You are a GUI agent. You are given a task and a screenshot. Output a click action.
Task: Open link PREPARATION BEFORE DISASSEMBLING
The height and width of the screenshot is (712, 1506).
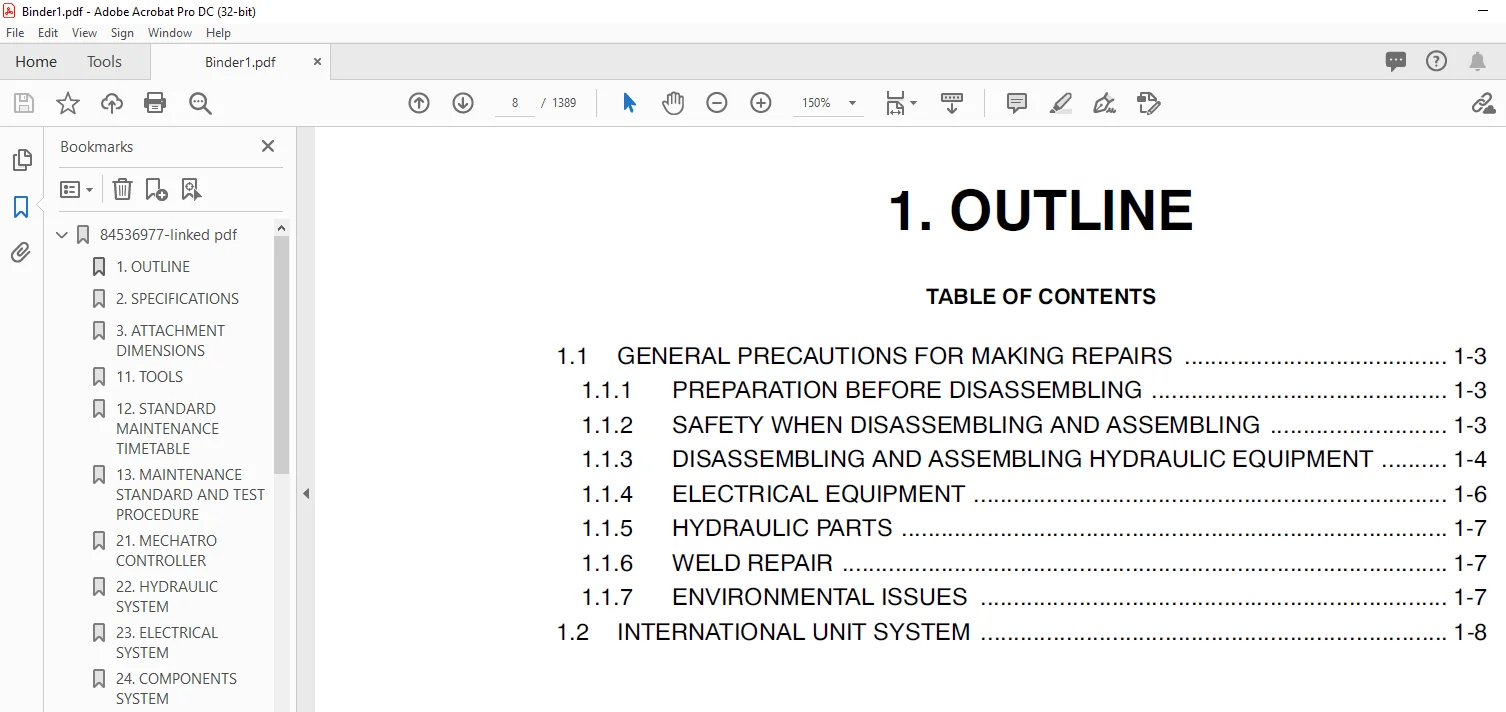(x=907, y=390)
